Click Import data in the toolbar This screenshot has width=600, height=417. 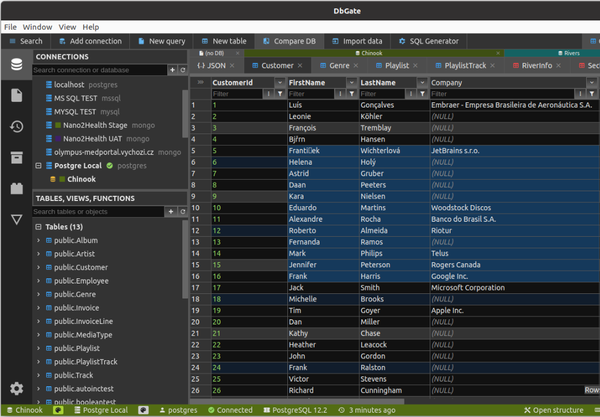coord(357,41)
